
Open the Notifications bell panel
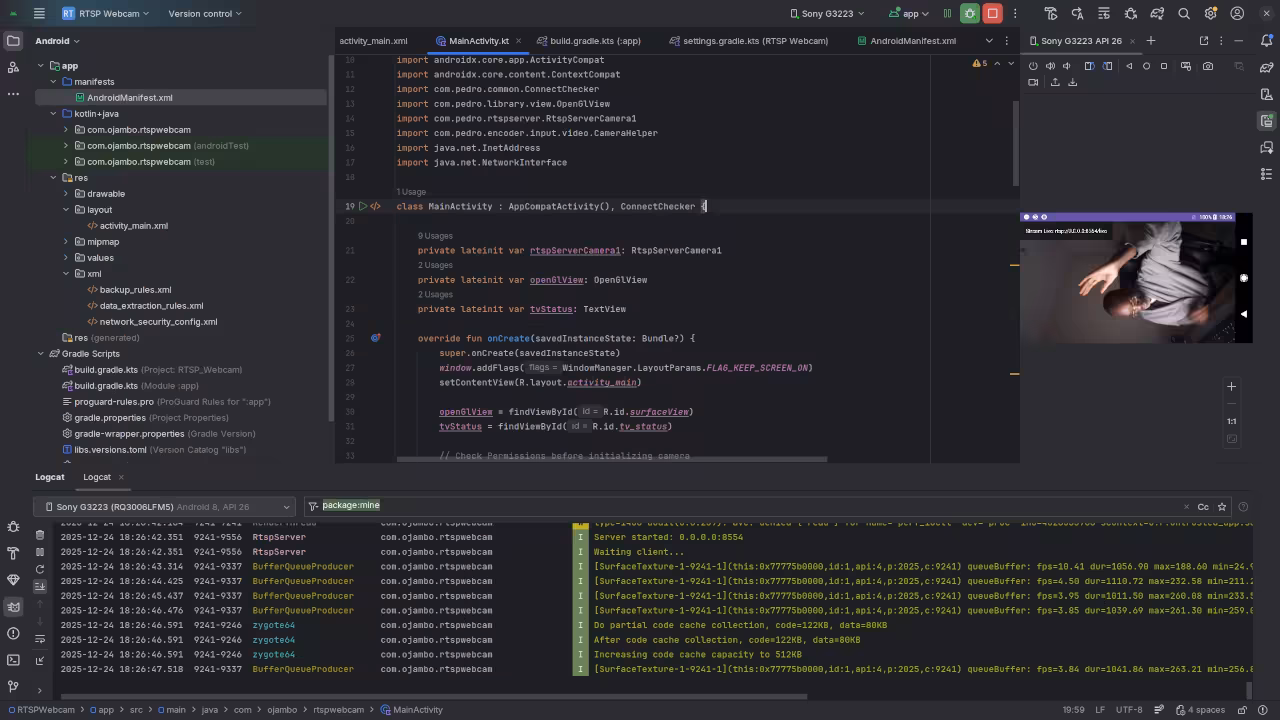(1266, 41)
